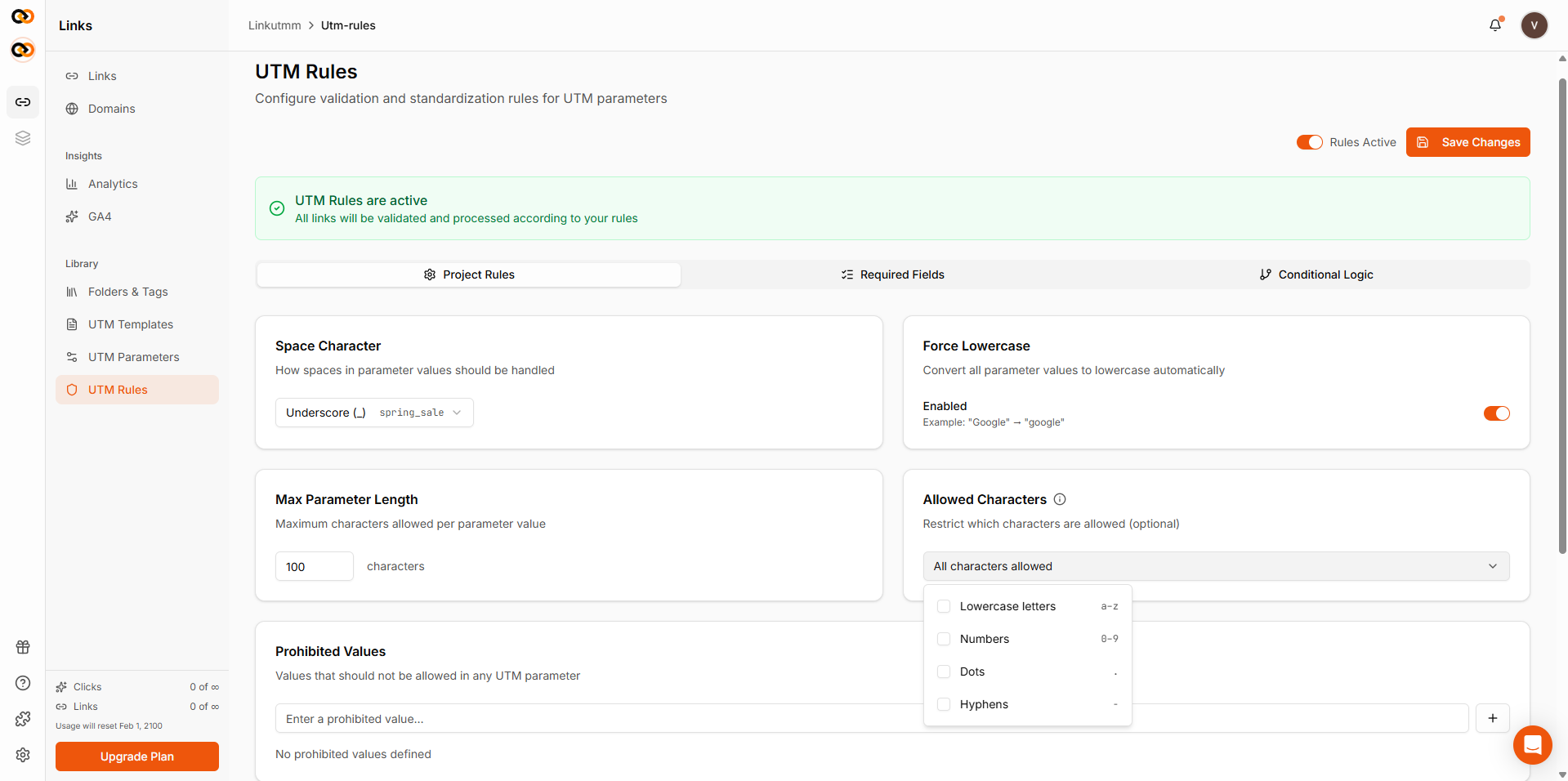This screenshot has height=781, width=1568.
Task: Click the Clicks usage row
Action: [137, 687]
